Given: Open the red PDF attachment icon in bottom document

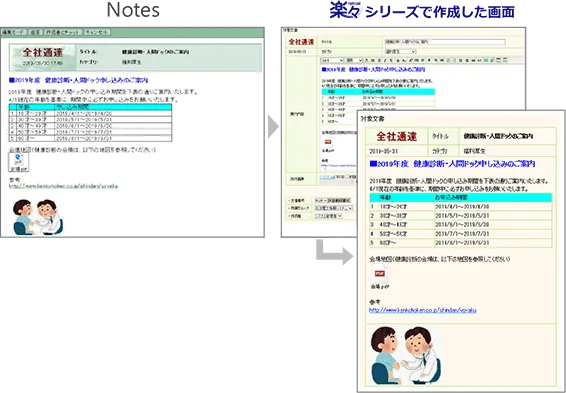Looking at the screenshot, I should pos(380,274).
